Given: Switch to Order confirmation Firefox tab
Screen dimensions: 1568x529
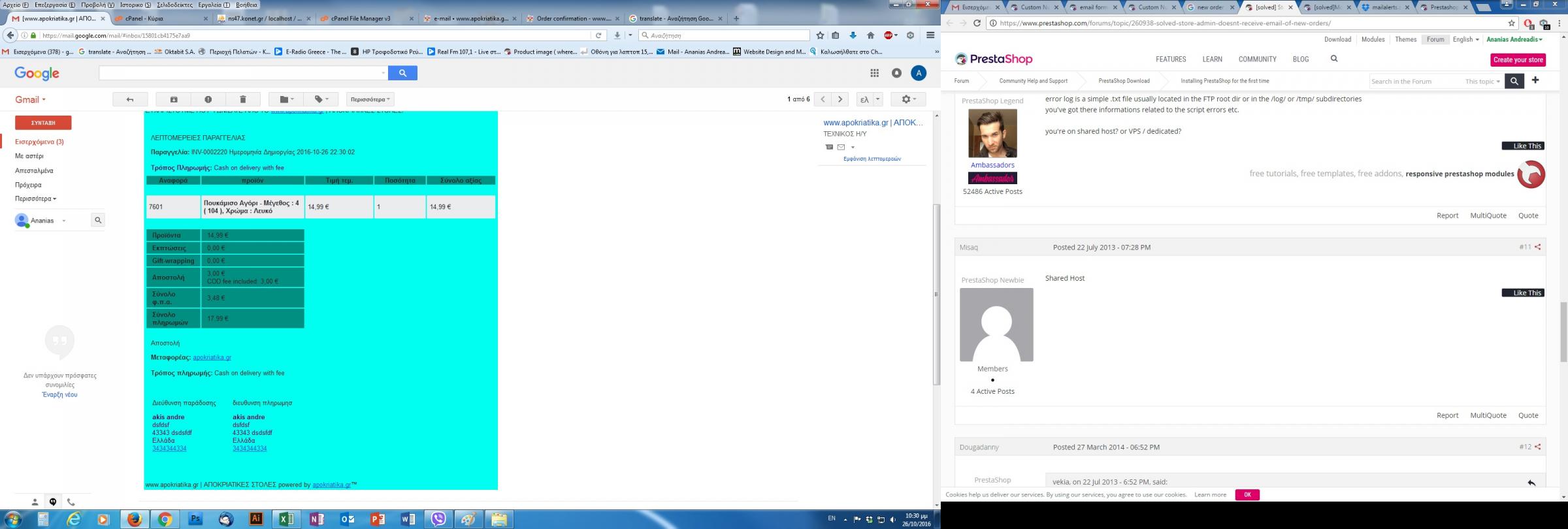Looking at the screenshot, I should [x=573, y=18].
